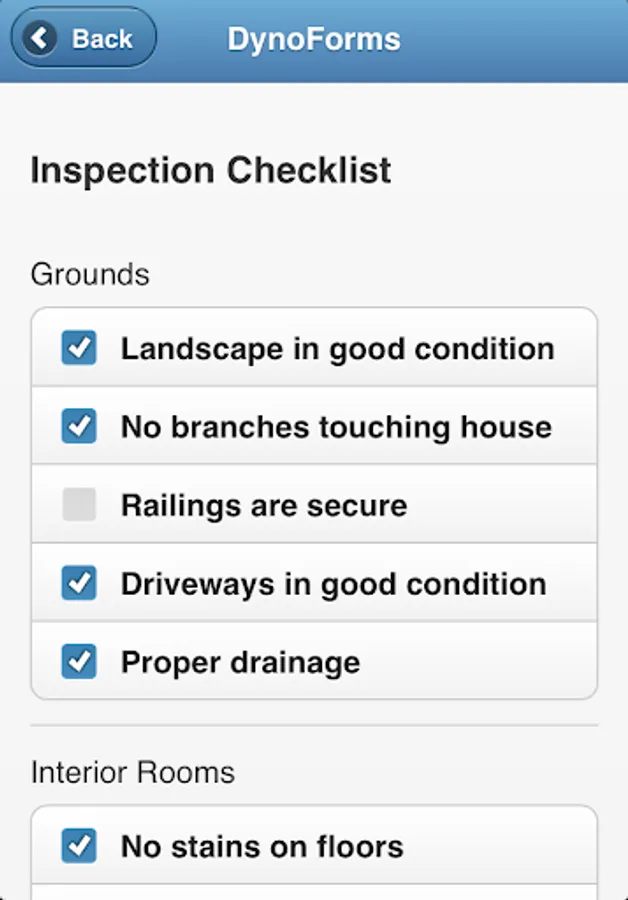Click the DynoForms title in the header
Screen dimensions: 628x900
(x=314, y=39)
